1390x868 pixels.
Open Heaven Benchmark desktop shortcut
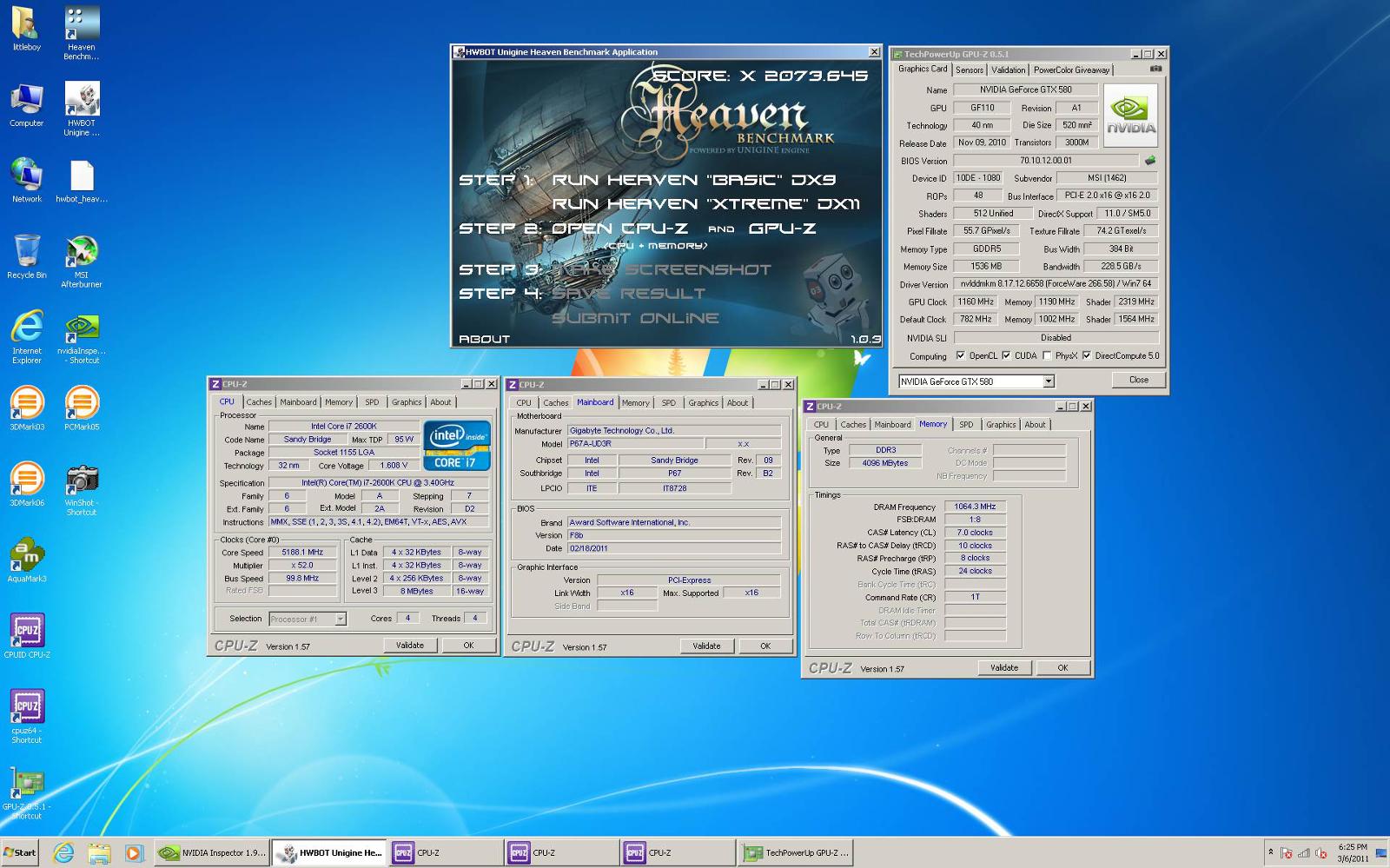(x=81, y=33)
